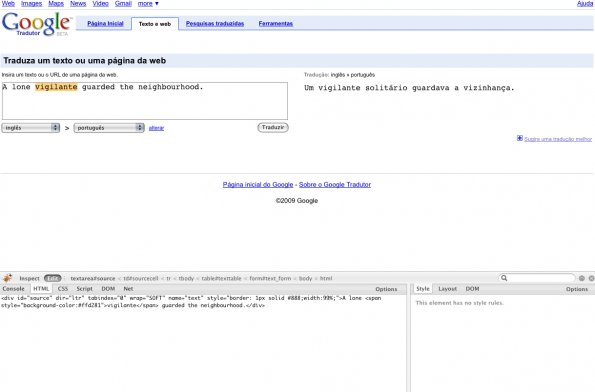Open the Script tab
The height and width of the screenshot is (392, 595).
click(84, 289)
